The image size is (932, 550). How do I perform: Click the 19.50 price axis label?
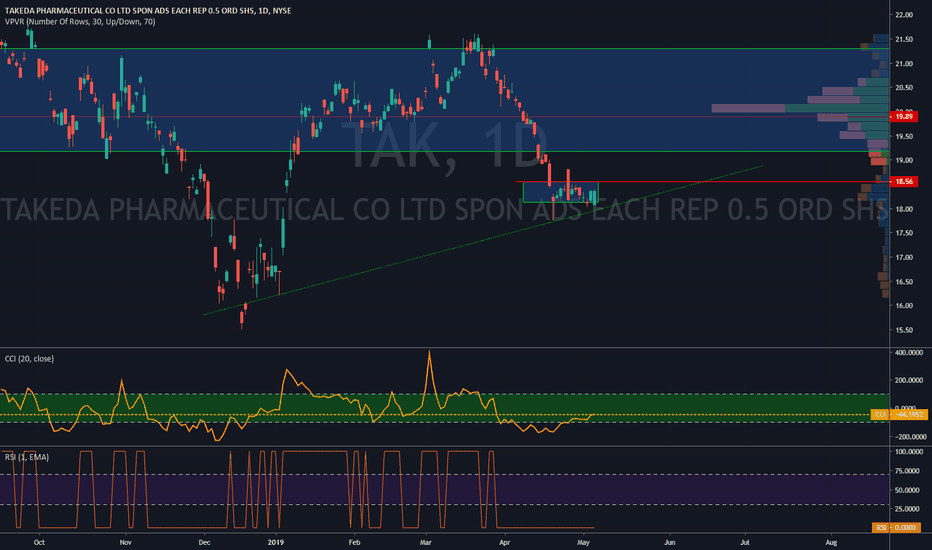904,136
